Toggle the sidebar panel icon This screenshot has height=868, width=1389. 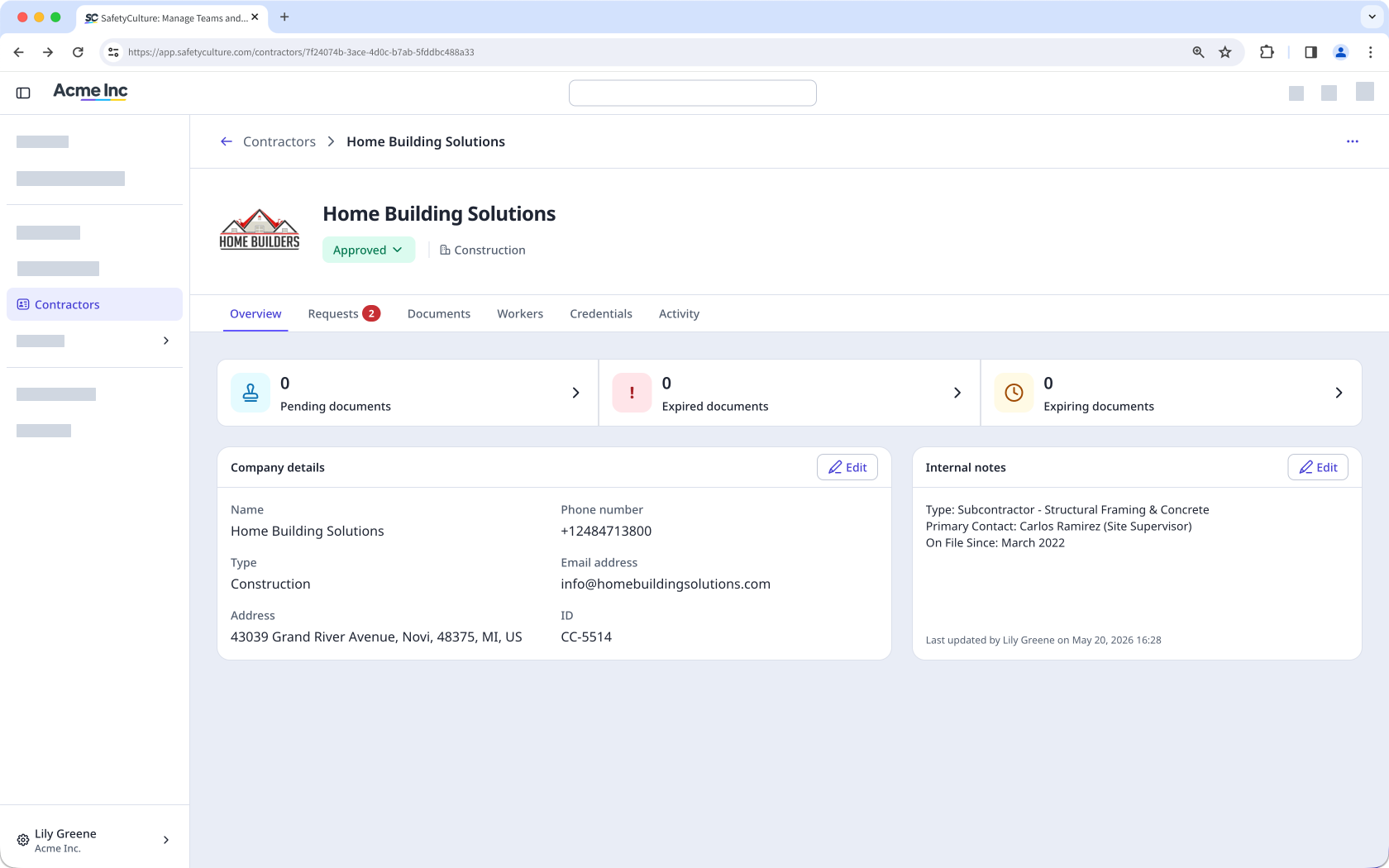(x=23, y=93)
